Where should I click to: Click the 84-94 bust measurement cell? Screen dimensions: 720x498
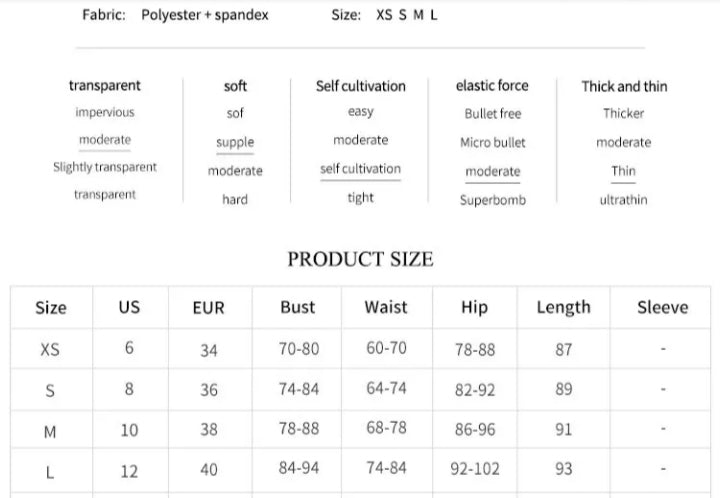298,468
